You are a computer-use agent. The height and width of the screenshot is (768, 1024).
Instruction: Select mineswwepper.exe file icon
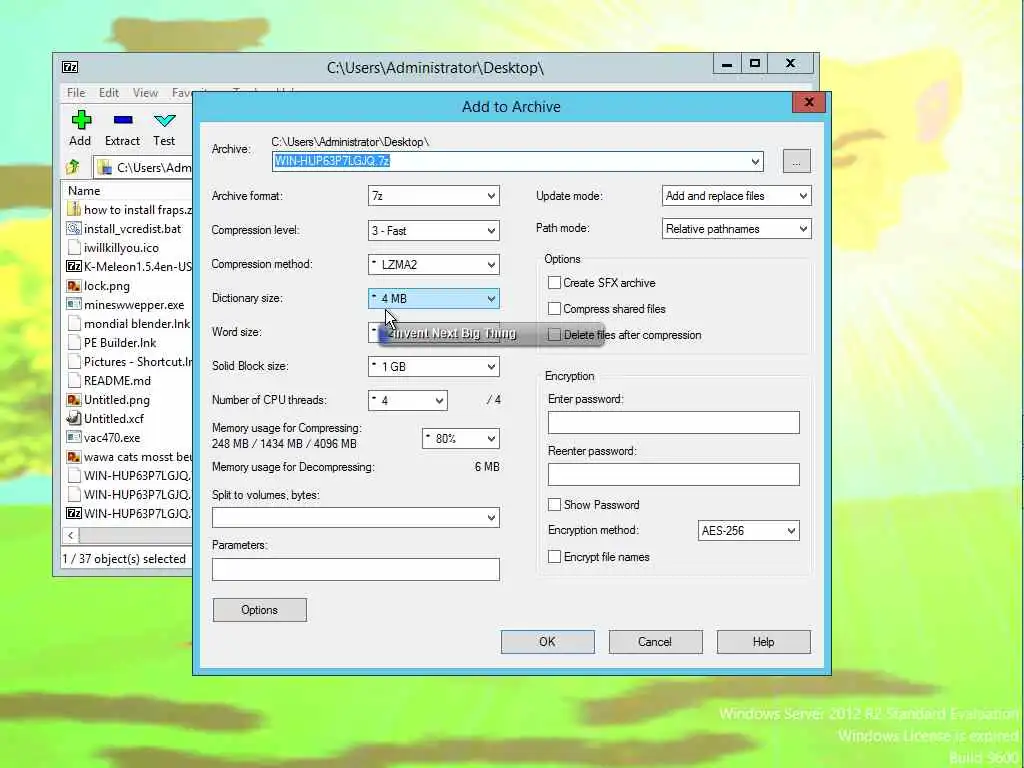pyautogui.click(x=74, y=304)
